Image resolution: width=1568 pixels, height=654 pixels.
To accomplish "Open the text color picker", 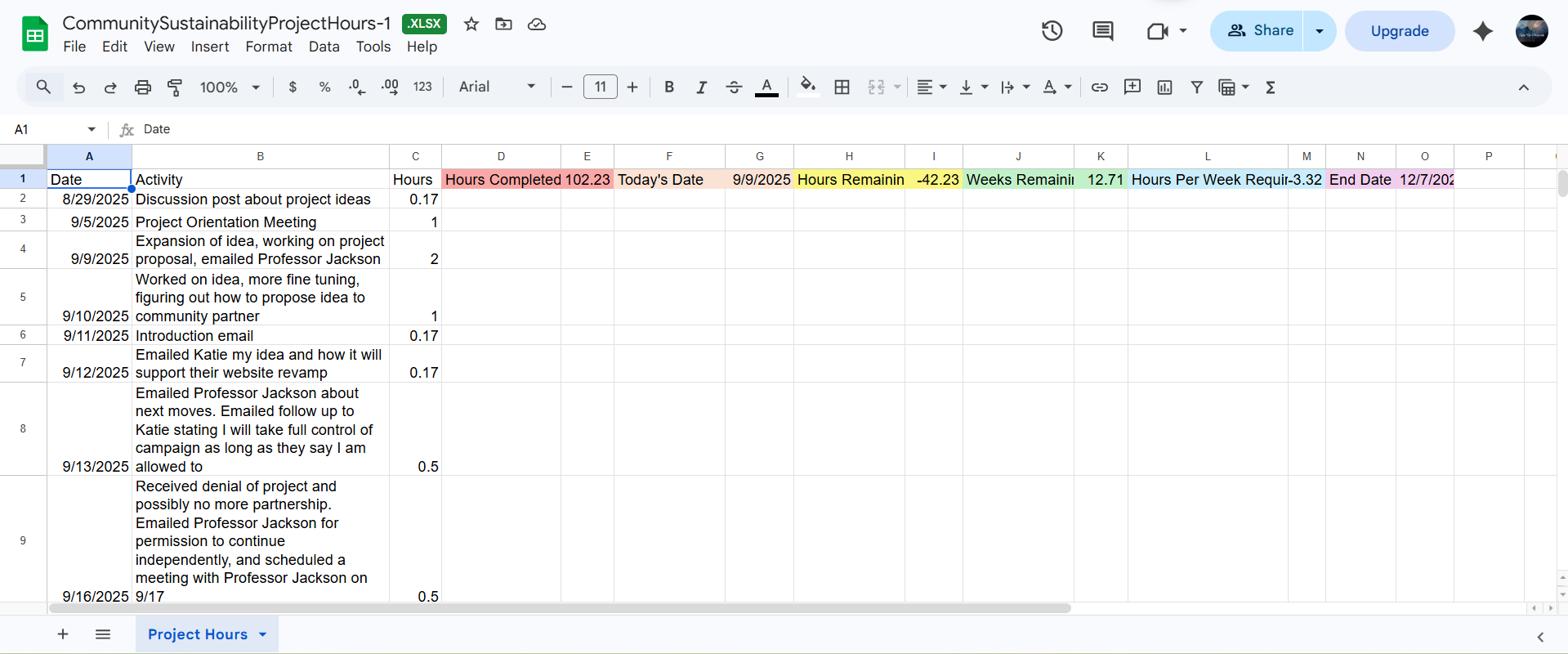I will click(x=766, y=87).
